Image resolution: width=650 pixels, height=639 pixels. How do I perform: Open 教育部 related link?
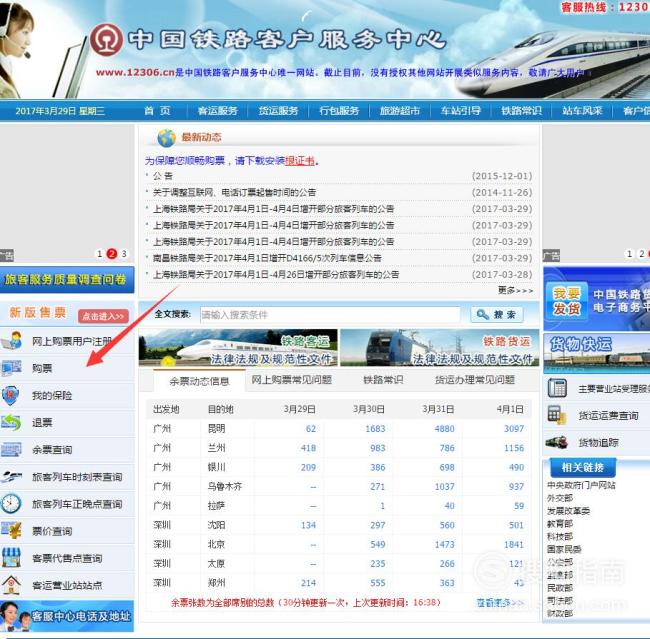click(560, 523)
